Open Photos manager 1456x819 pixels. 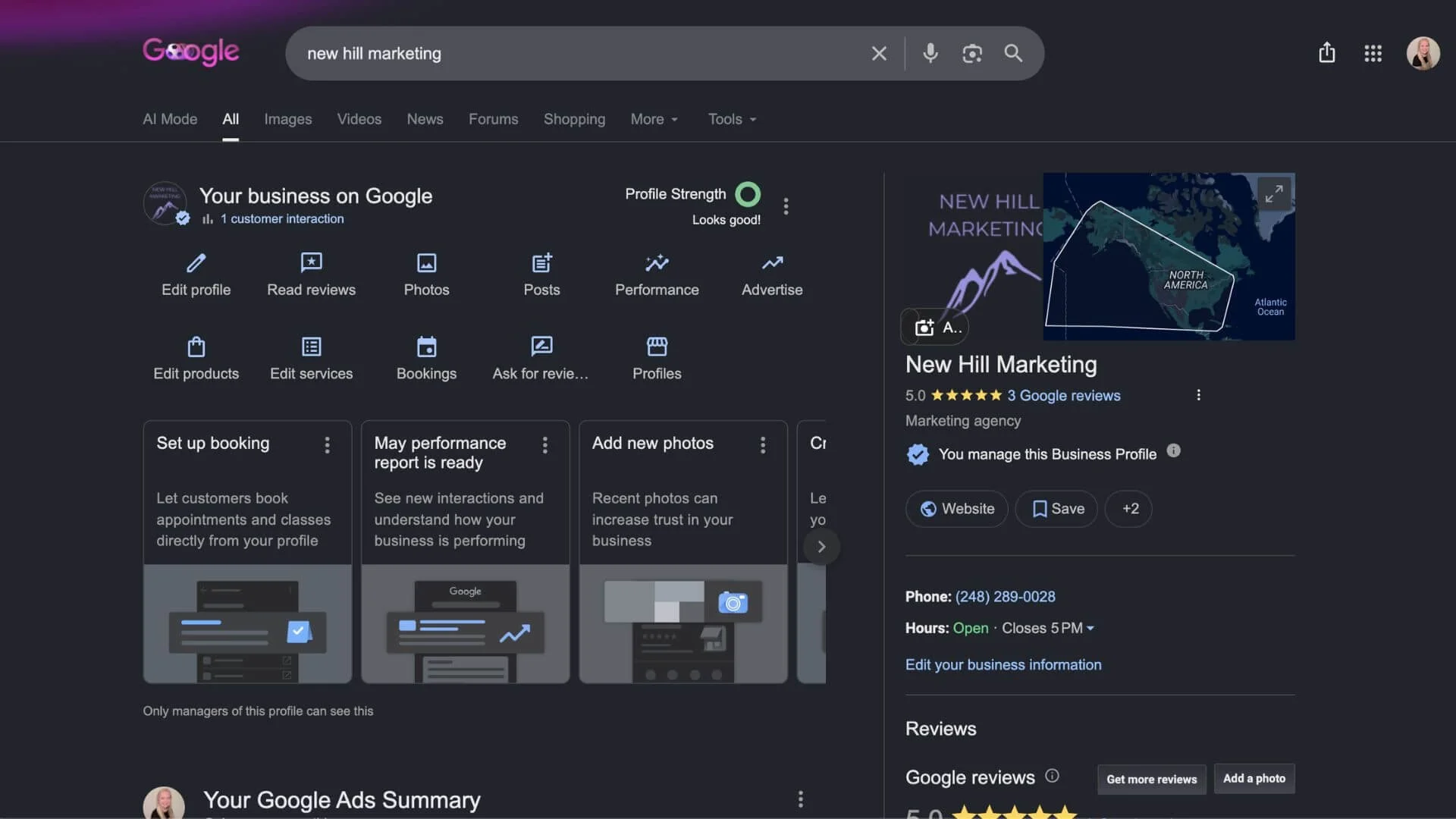pyautogui.click(x=426, y=275)
